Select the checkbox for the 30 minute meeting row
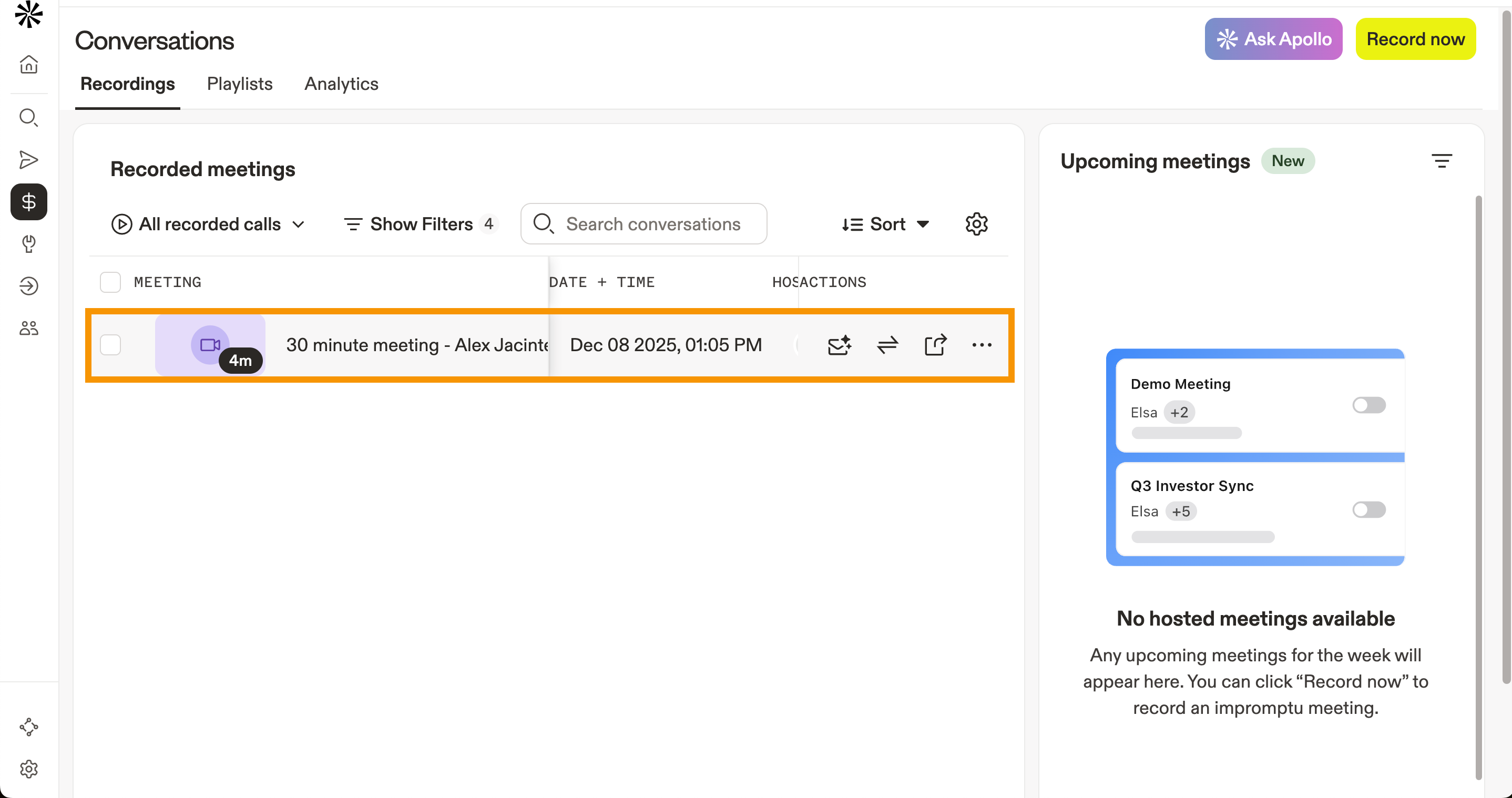Screen dimensions: 1512x798 tap(110, 345)
